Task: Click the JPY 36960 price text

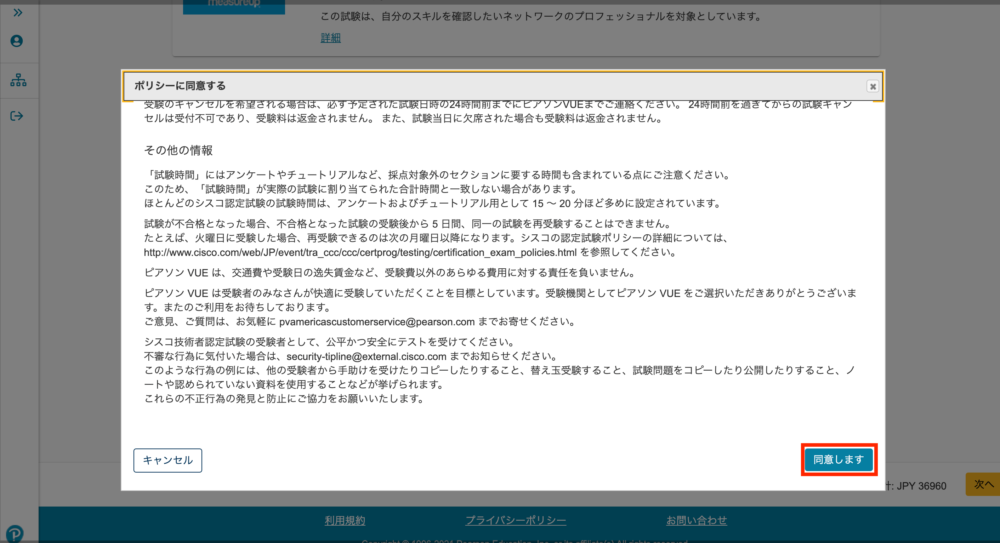Action: (922, 486)
